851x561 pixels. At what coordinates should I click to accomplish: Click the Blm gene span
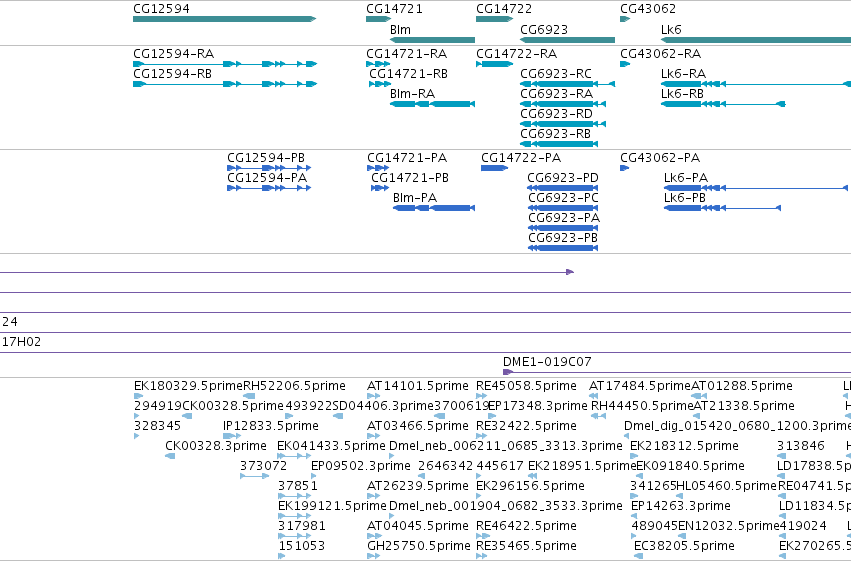[x=433, y=40]
